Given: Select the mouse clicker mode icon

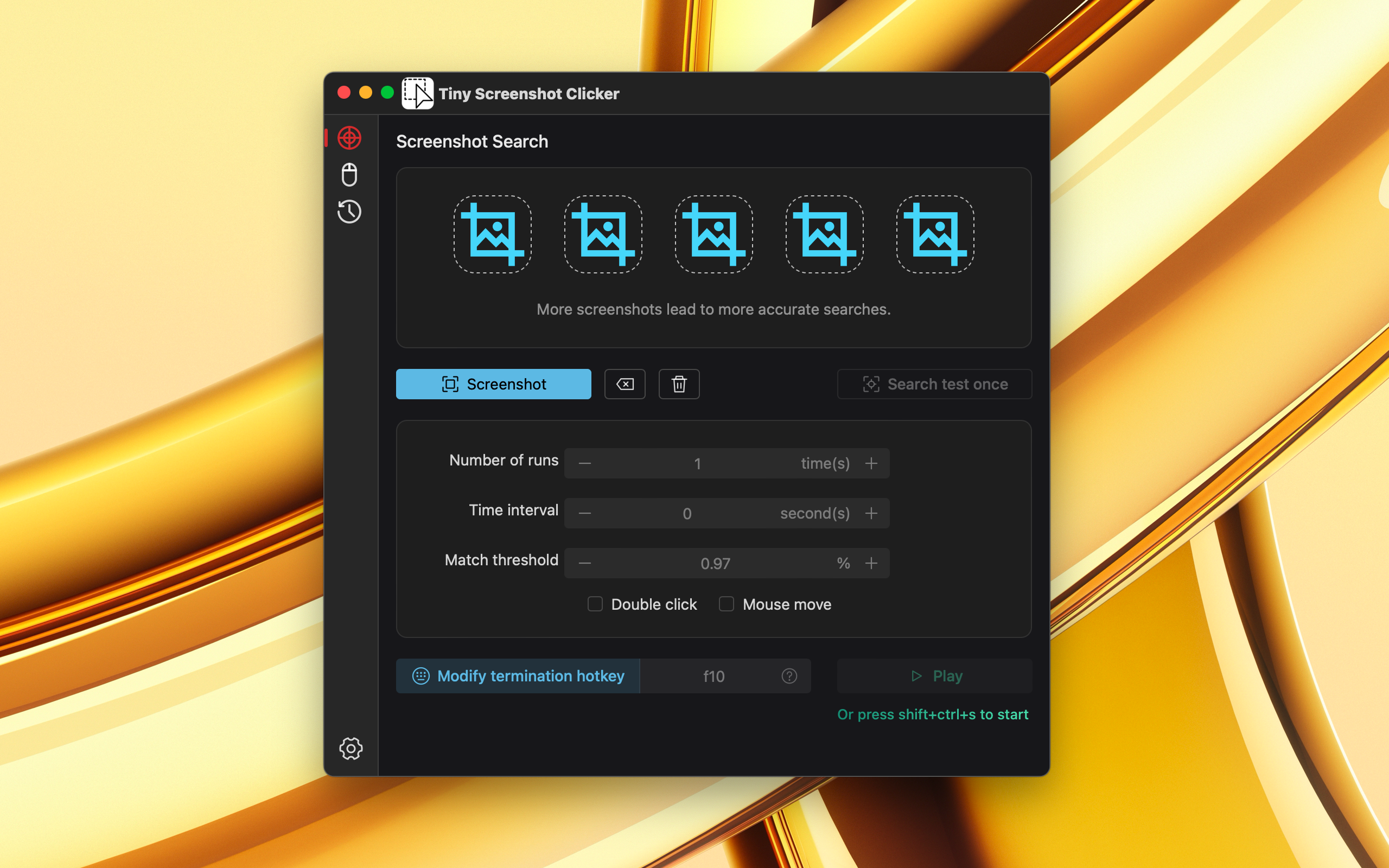Looking at the screenshot, I should point(351,175).
